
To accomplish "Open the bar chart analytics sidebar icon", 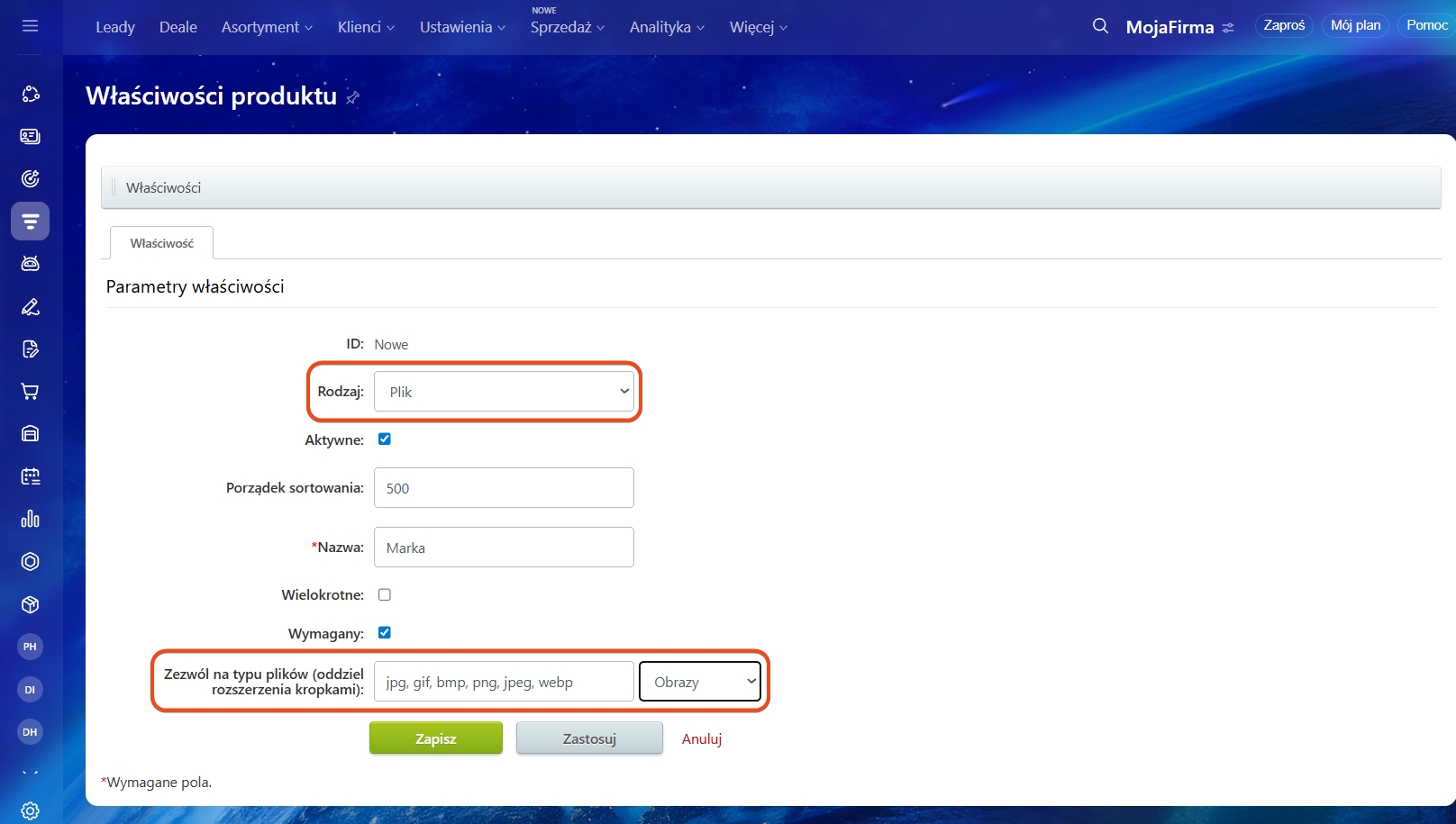I will pyautogui.click(x=30, y=519).
